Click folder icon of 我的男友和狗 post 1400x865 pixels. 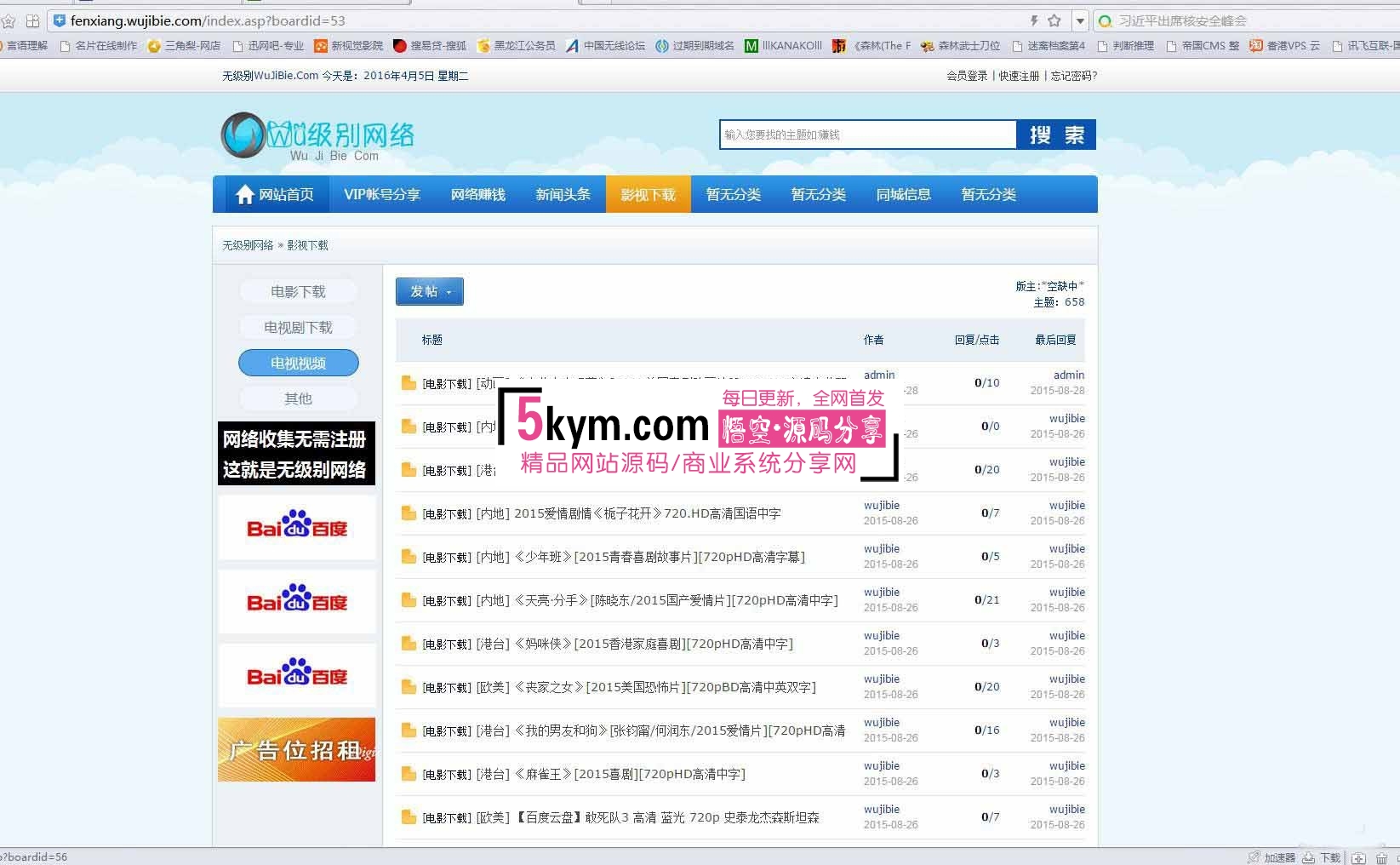click(x=409, y=730)
